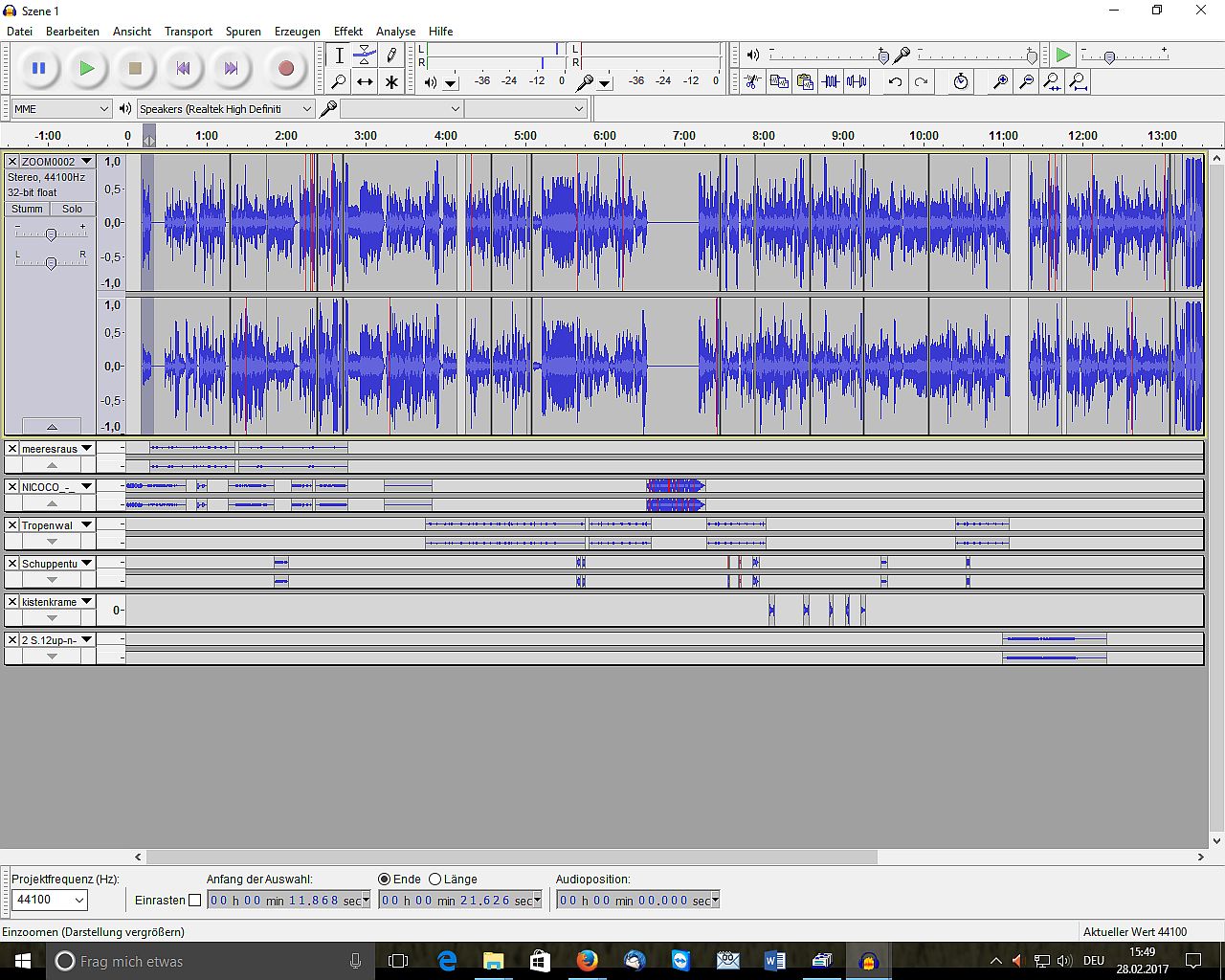Click the Cut scissors icon
The height and width of the screenshot is (980, 1225).
753,82
